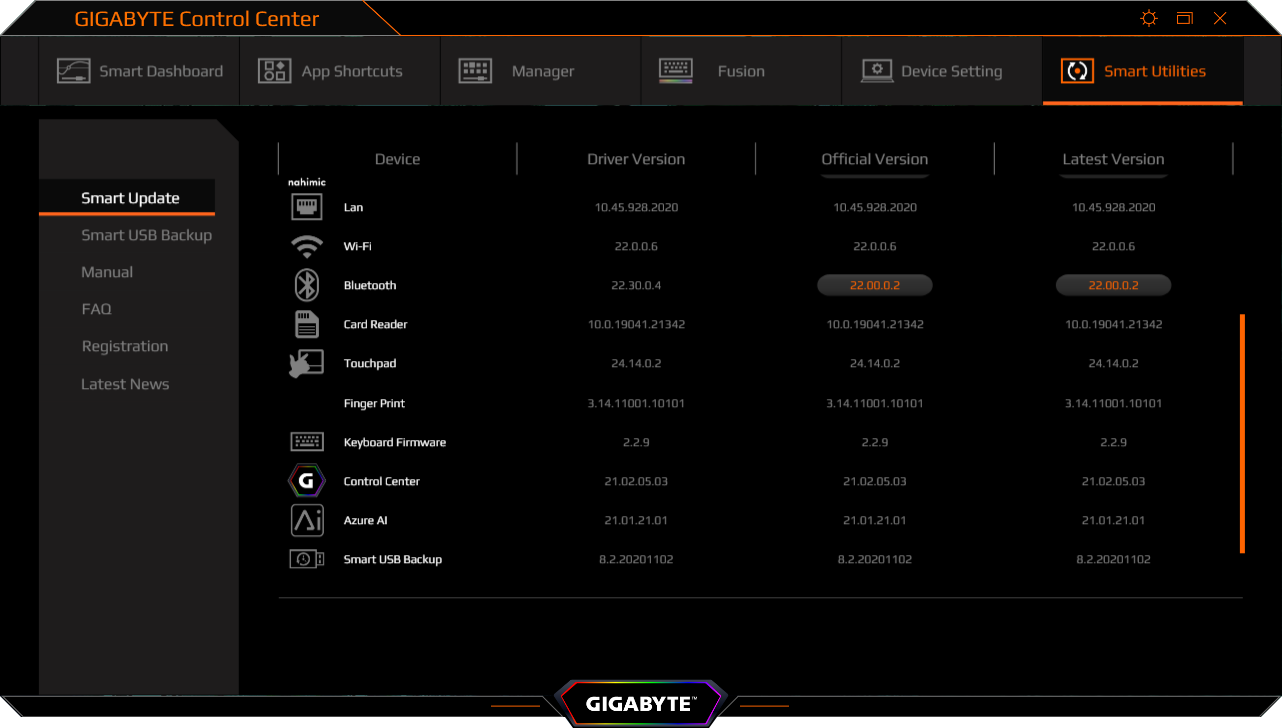Click the Device column header
1282x728 pixels.
397,159
